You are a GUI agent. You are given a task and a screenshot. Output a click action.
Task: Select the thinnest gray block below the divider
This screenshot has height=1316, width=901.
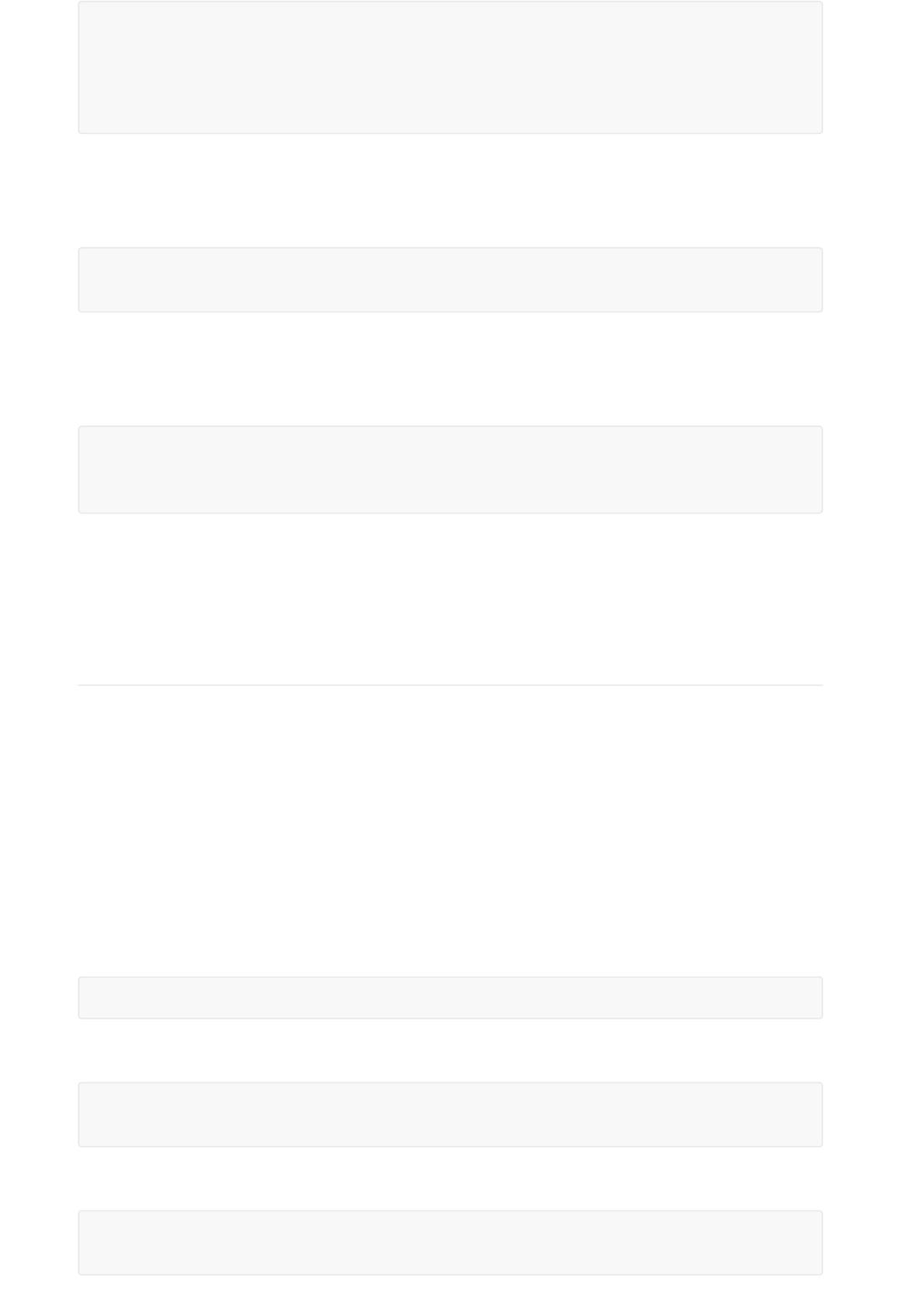pyautogui.click(x=450, y=998)
